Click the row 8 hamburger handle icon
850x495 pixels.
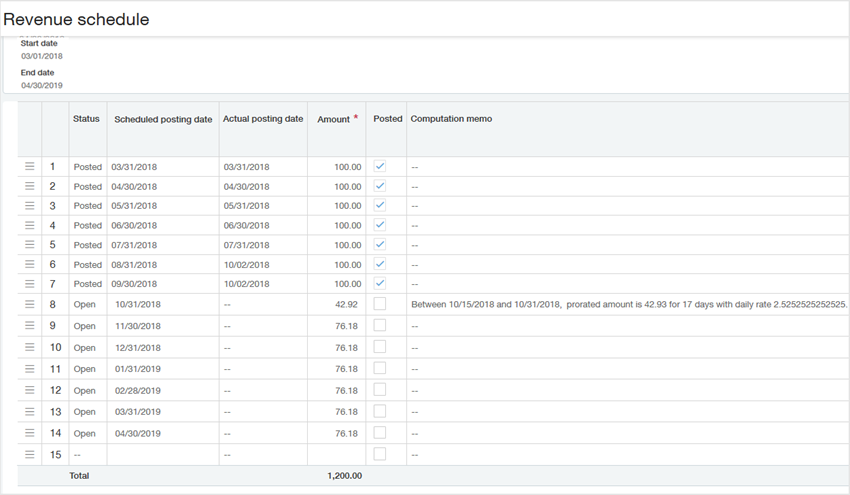click(29, 304)
